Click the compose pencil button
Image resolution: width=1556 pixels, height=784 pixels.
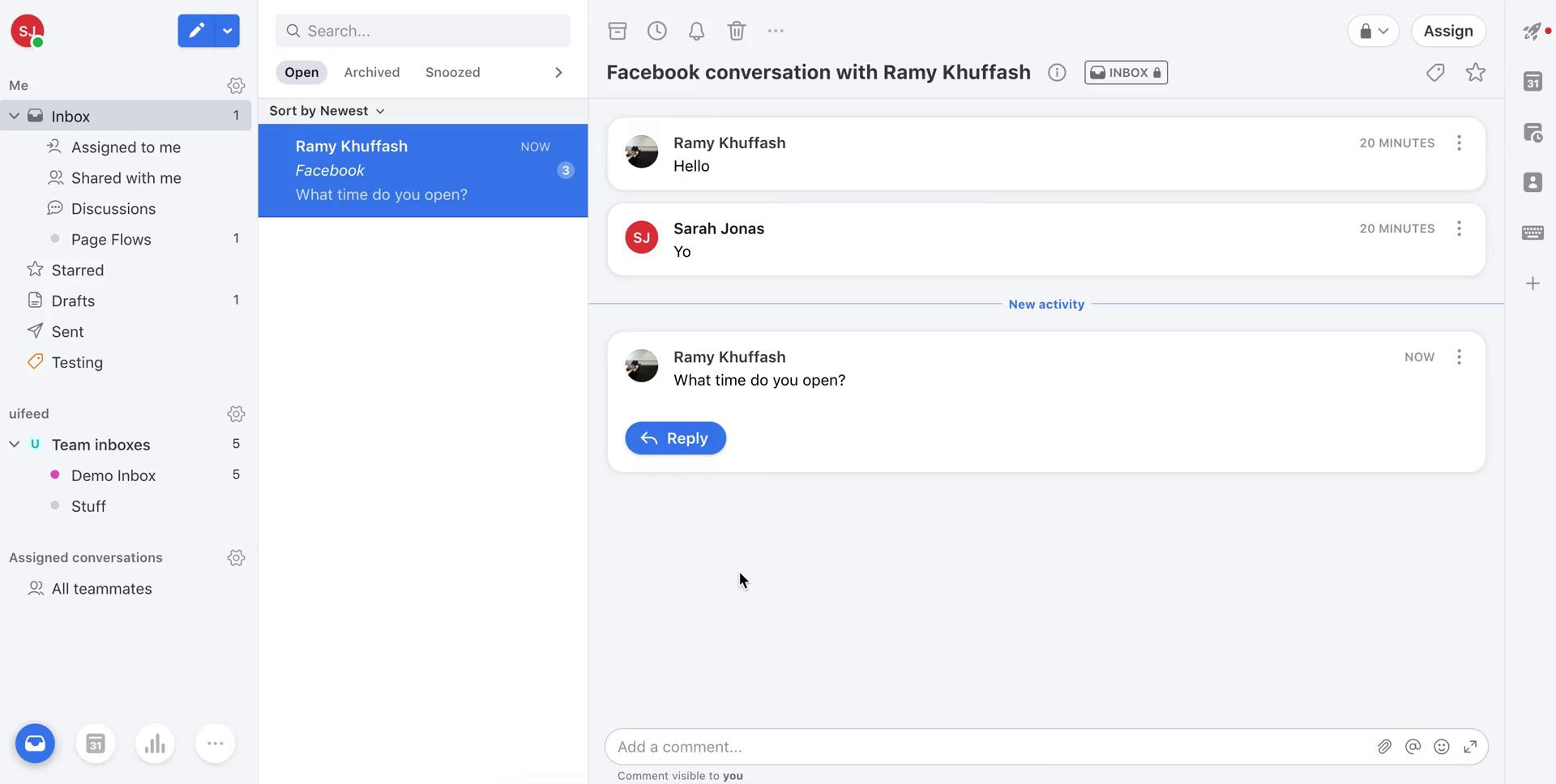196,31
